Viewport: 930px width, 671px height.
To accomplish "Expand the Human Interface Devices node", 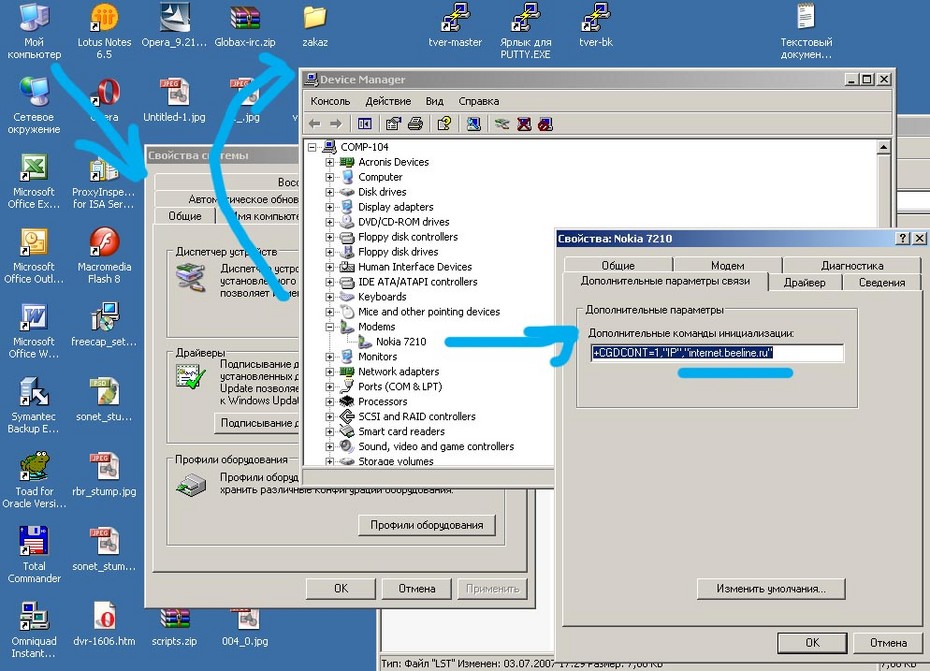I will click(329, 267).
